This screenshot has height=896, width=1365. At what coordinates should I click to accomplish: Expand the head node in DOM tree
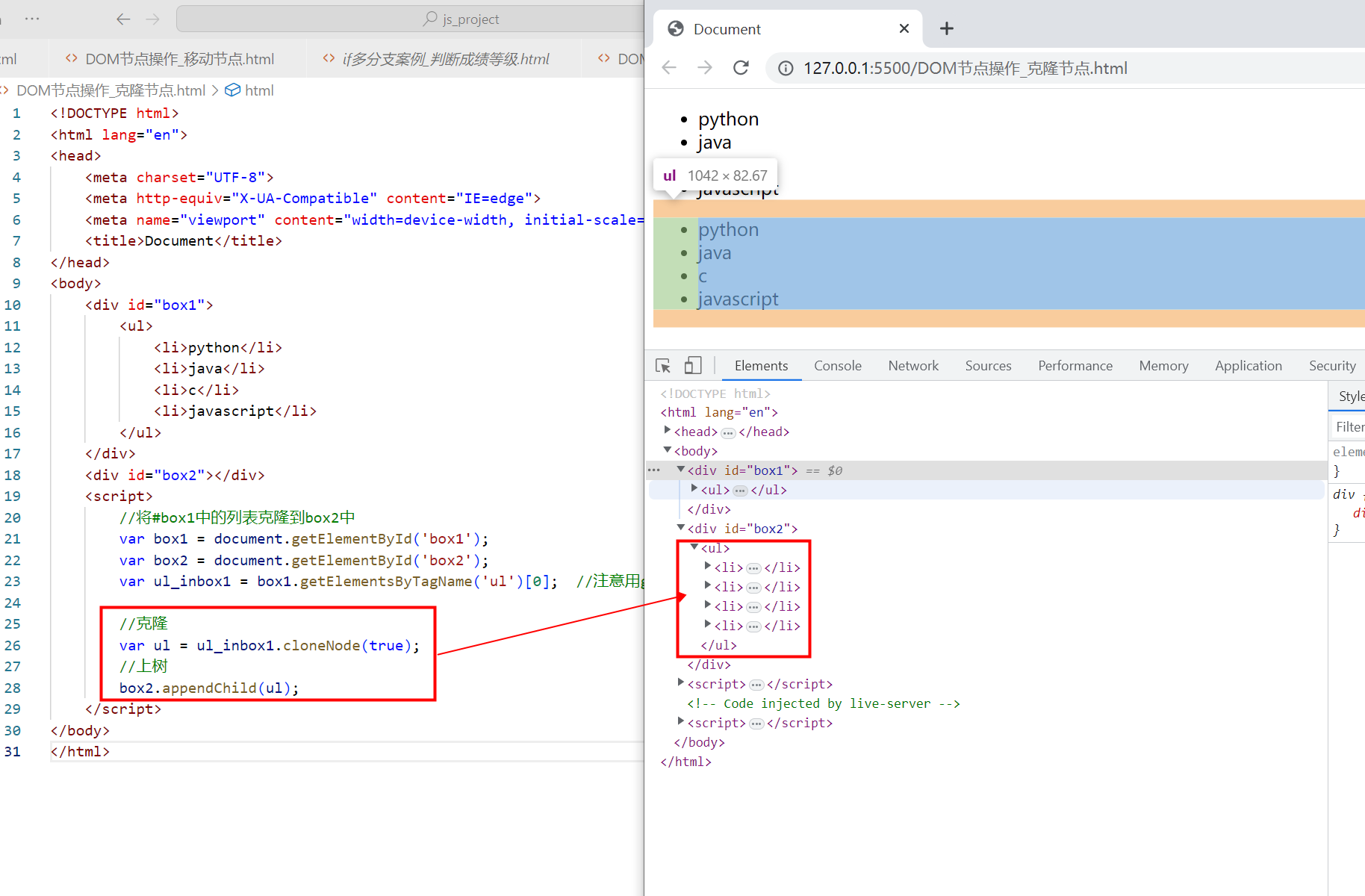[668, 431]
